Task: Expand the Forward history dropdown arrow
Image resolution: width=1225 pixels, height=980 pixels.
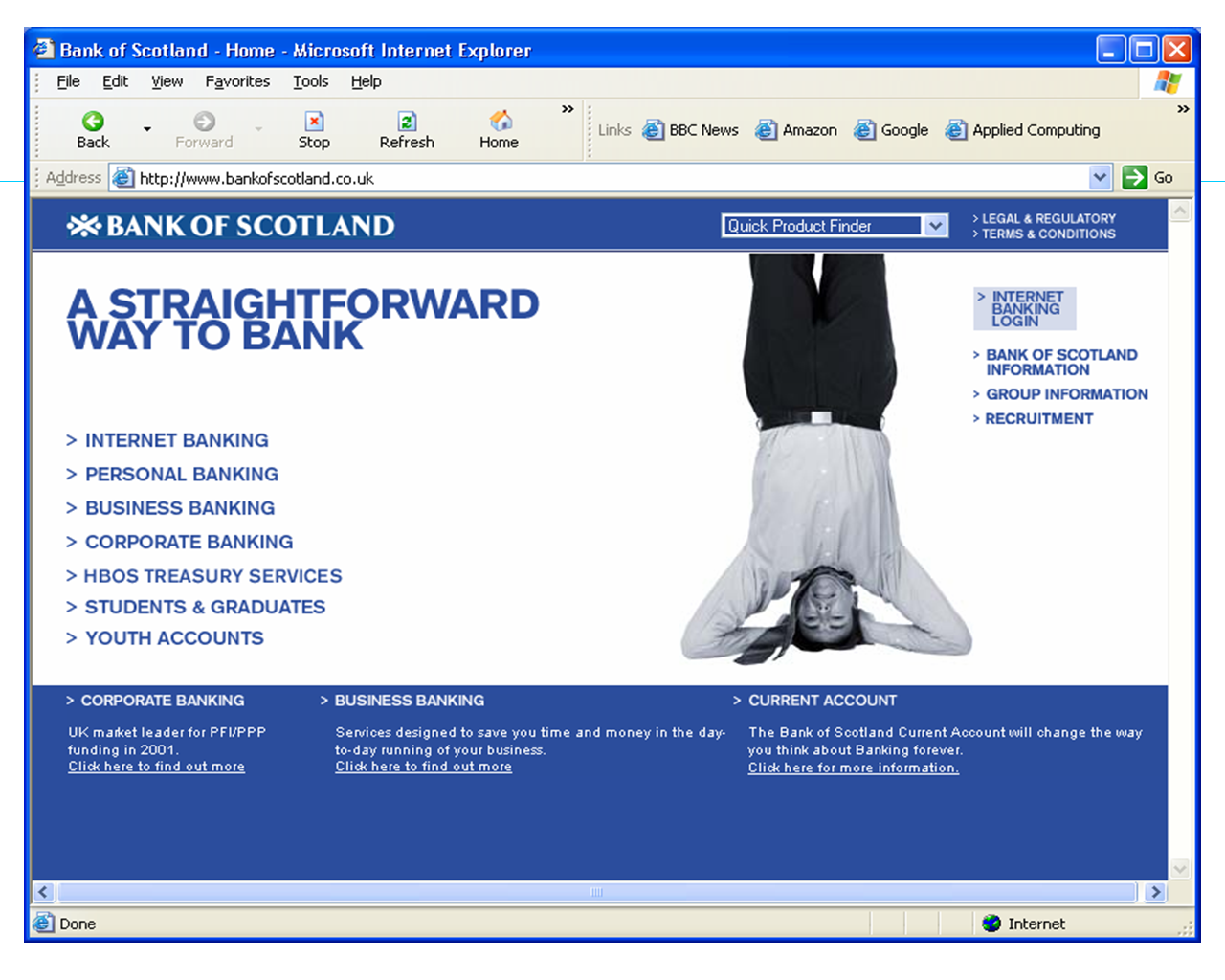Action: (258, 129)
